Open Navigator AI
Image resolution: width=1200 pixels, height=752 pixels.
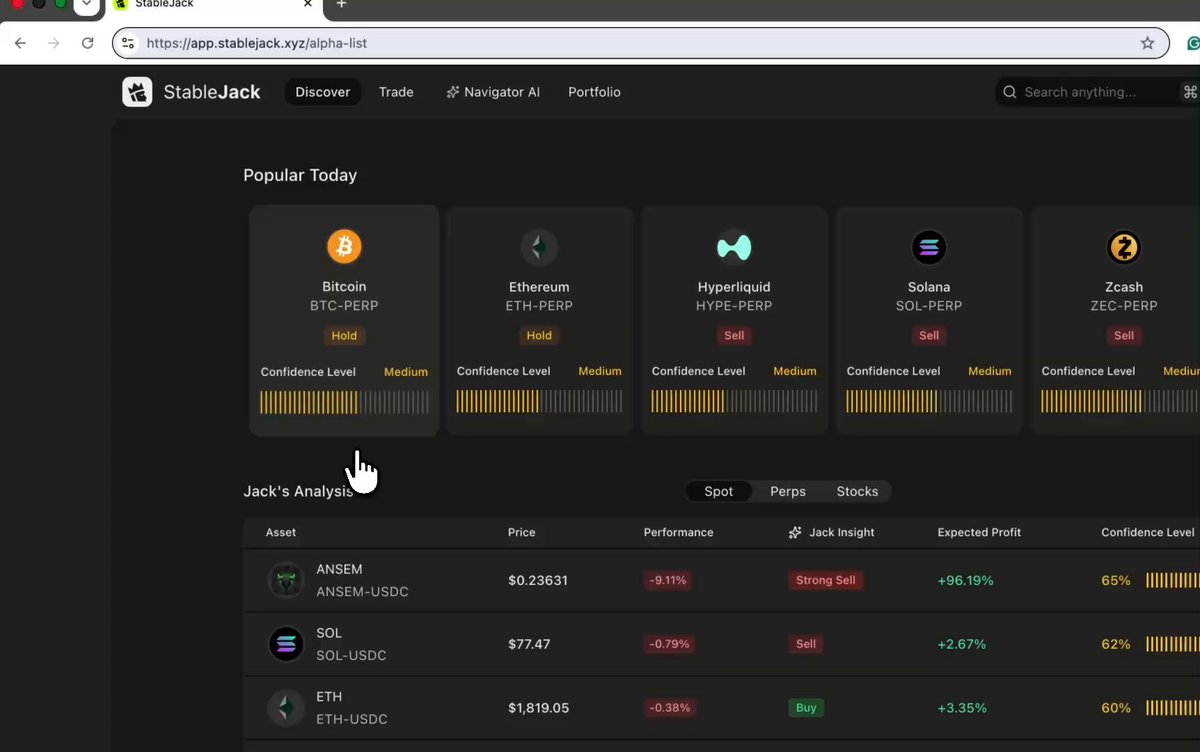[x=493, y=92]
